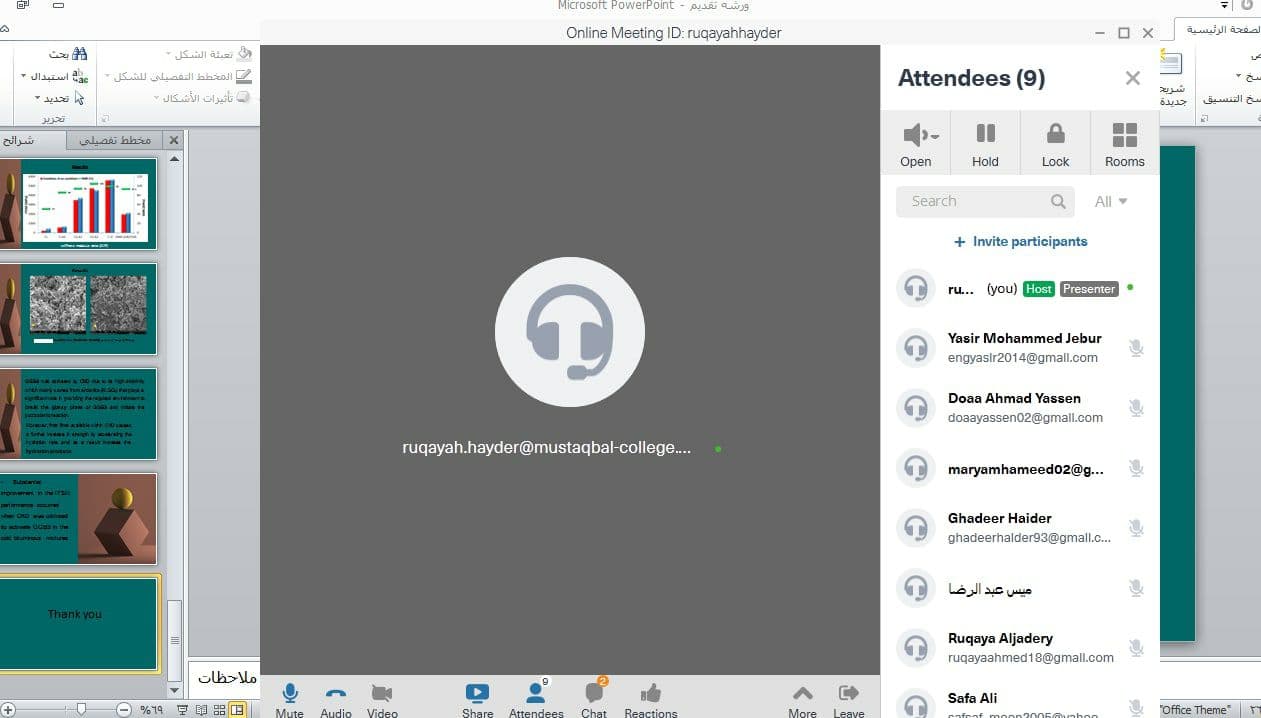Expand the All filter dropdown
This screenshot has width=1261, height=718.
(x=1110, y=201)
